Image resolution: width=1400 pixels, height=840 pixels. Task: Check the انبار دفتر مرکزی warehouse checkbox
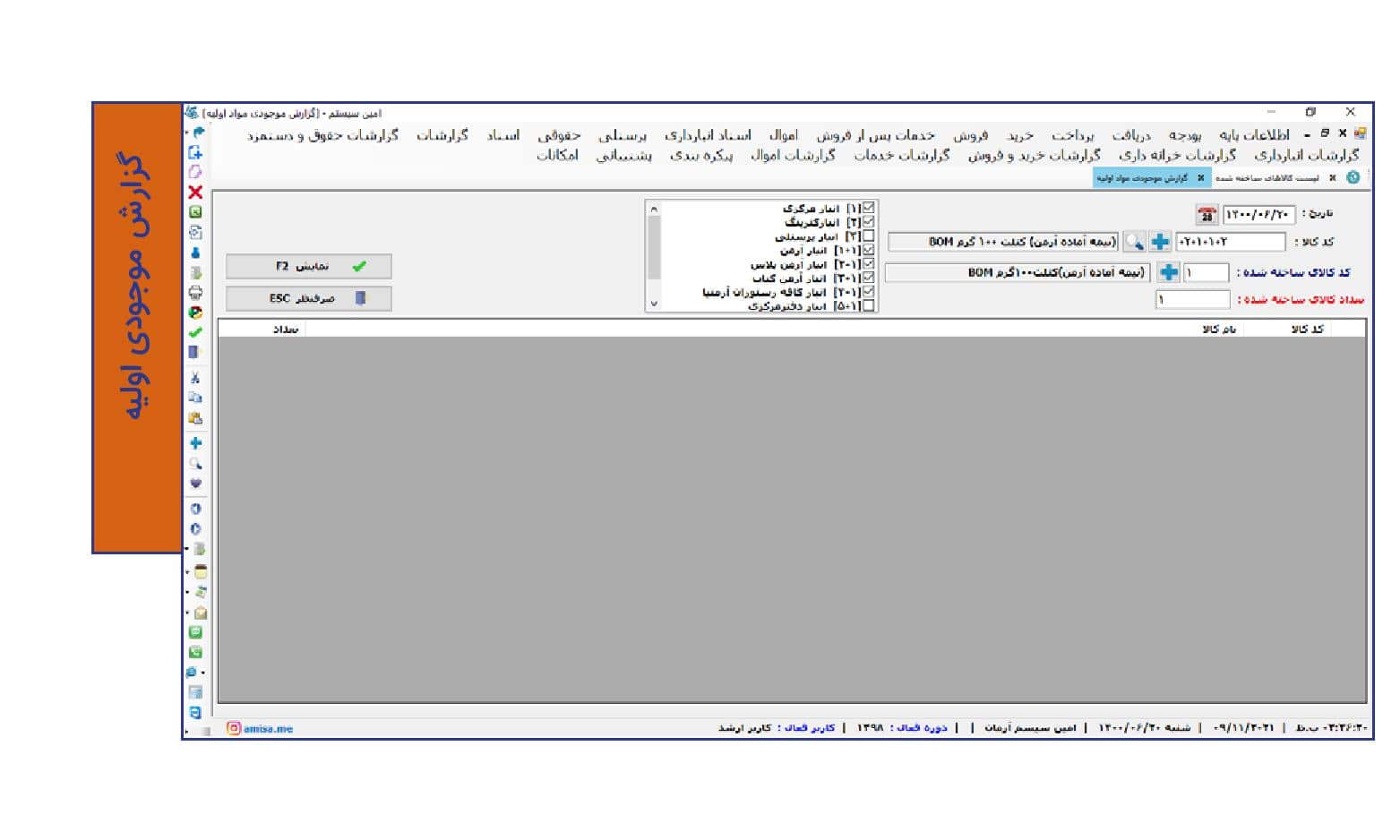click(868, 305)
